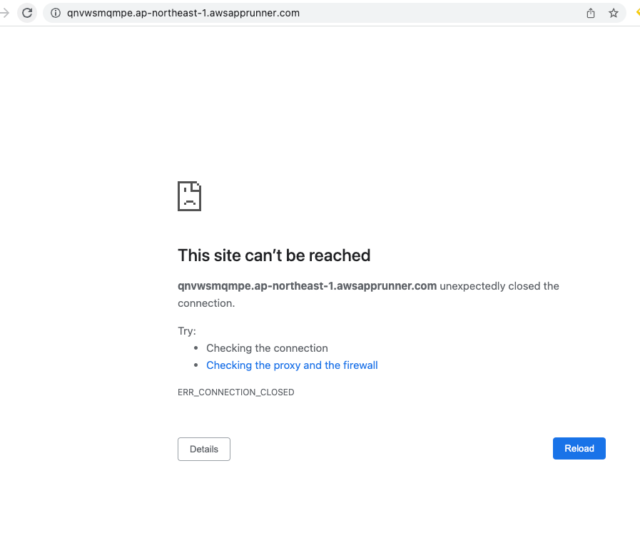Click the blue Reload button
Viewport: 640px width, 538px height.
[579, 448]
